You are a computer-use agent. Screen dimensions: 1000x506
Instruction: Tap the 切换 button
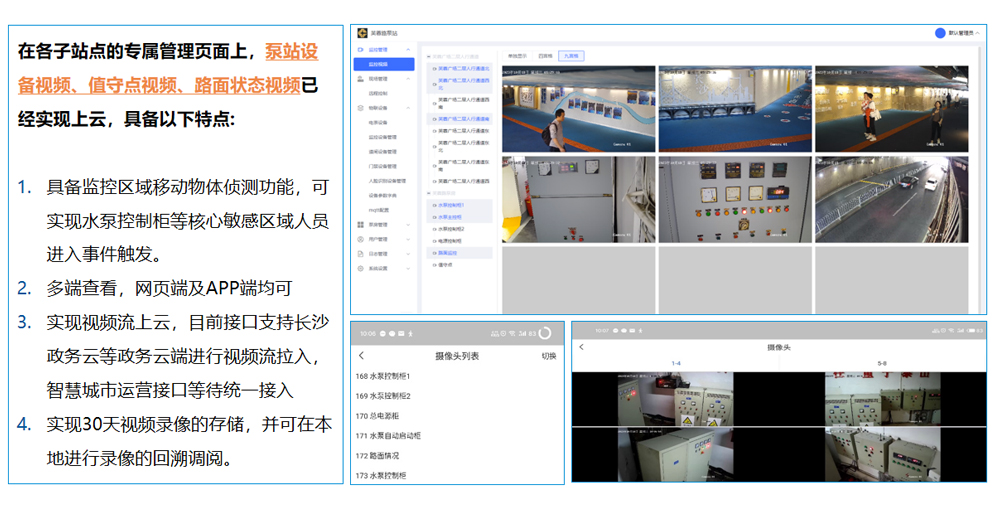(x=549, y=356)
